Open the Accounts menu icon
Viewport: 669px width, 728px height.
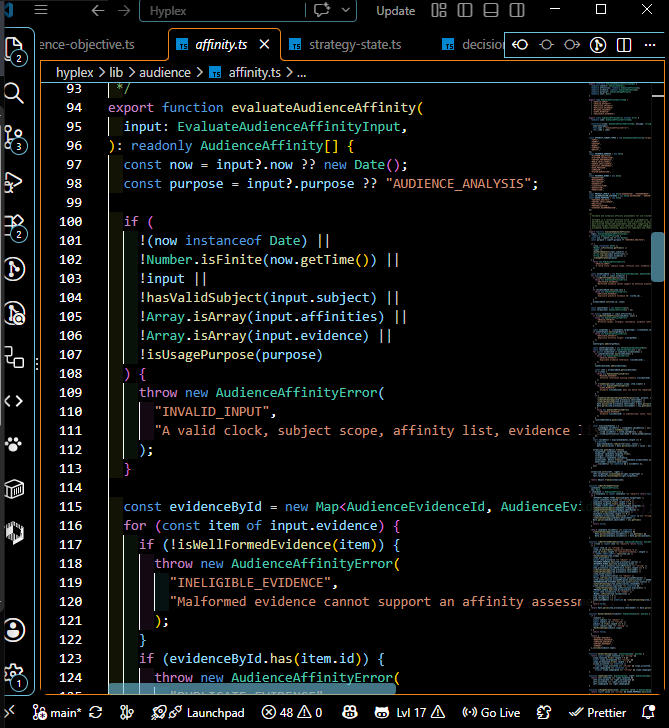point(14,630)
